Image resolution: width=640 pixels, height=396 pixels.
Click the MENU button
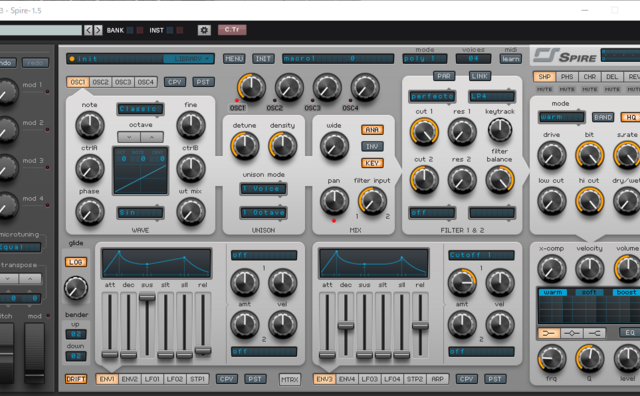[234, 59]
